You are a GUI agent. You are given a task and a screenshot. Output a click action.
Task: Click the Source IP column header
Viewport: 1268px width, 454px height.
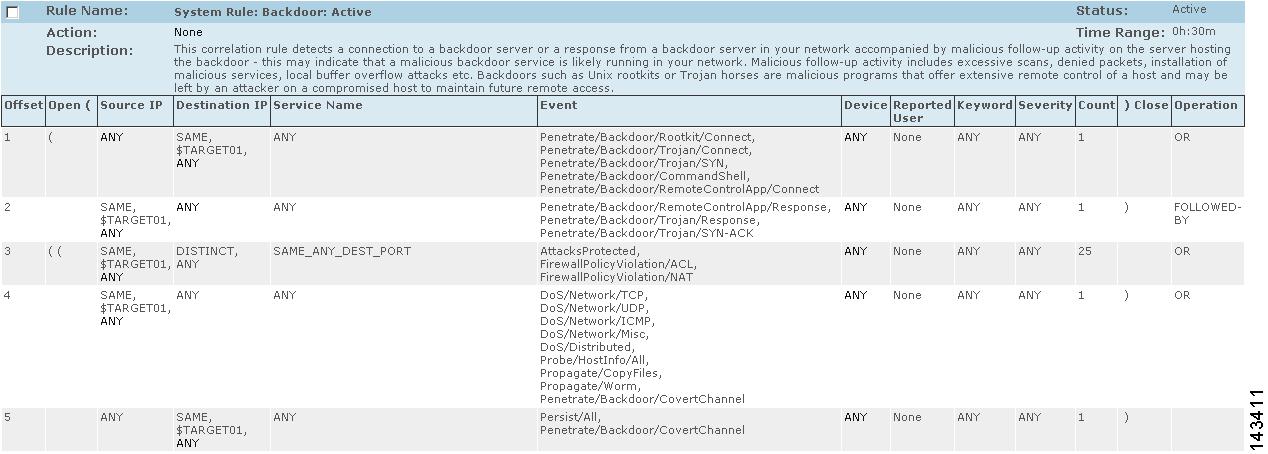(x=131, y=105)
